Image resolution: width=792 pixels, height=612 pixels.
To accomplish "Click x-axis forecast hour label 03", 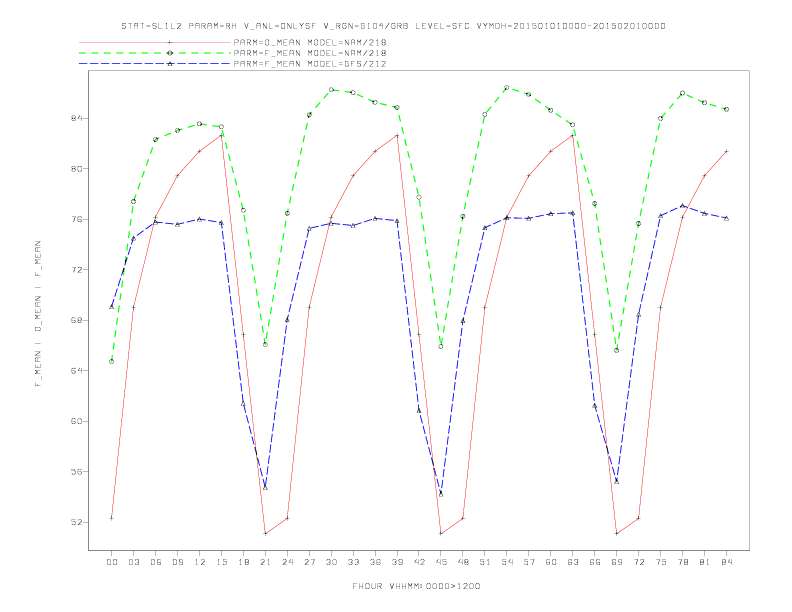I will click(133, 562).
